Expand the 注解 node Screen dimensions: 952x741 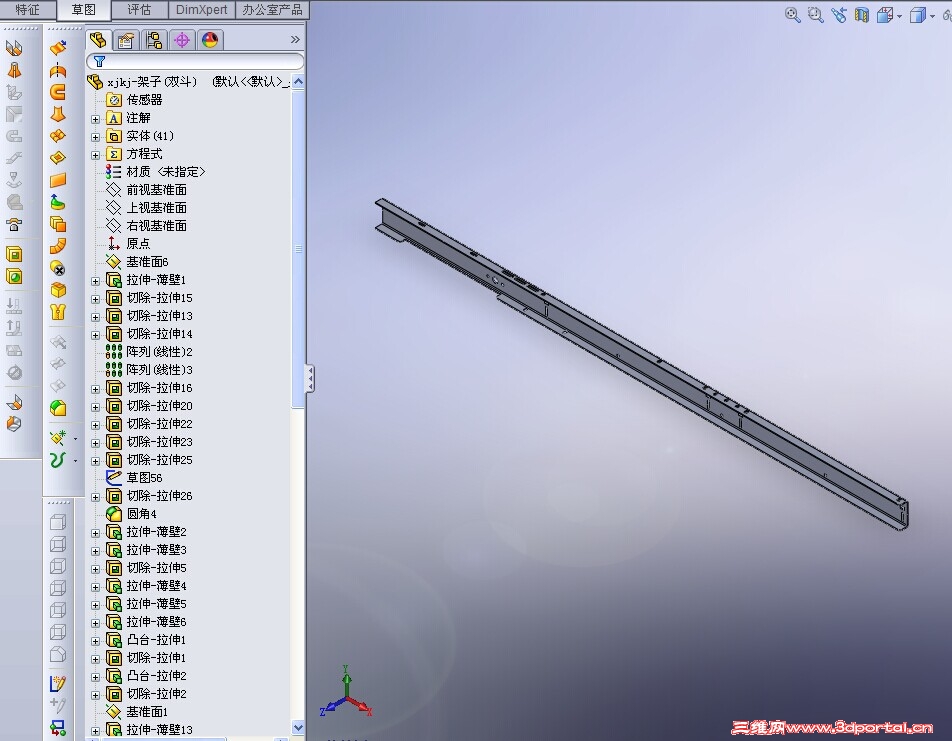point(95,119)
